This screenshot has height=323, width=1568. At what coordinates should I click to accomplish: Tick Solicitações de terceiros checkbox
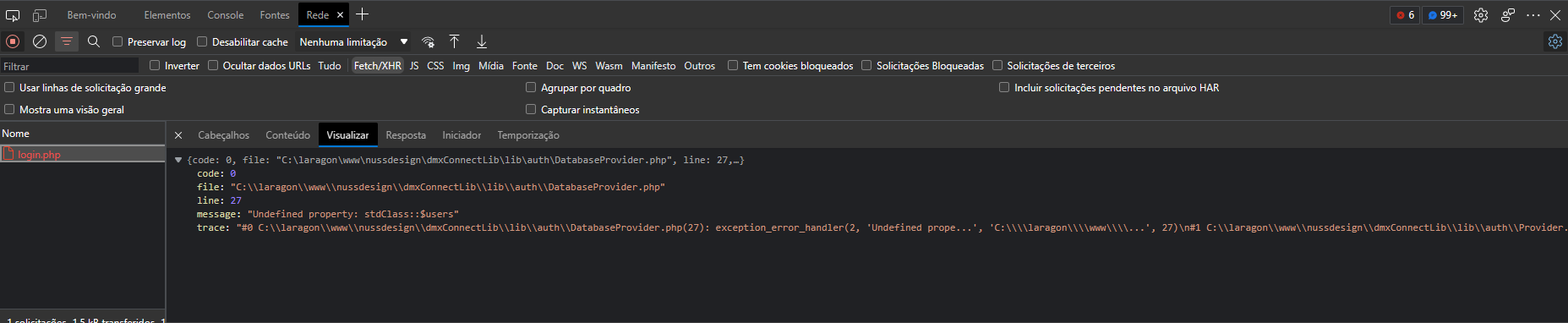tap(997, 65)
